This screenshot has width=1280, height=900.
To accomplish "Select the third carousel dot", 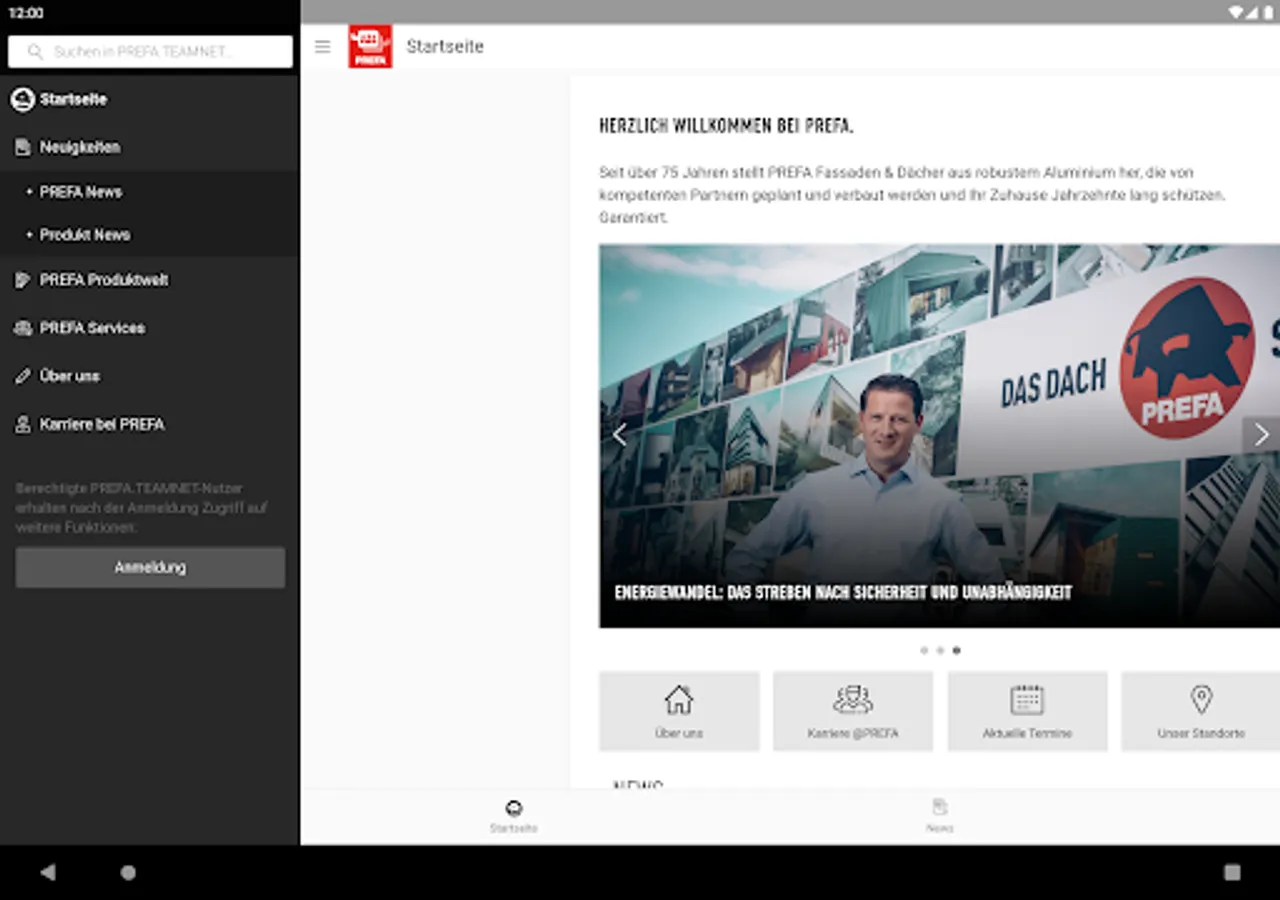I will [956, 650].
